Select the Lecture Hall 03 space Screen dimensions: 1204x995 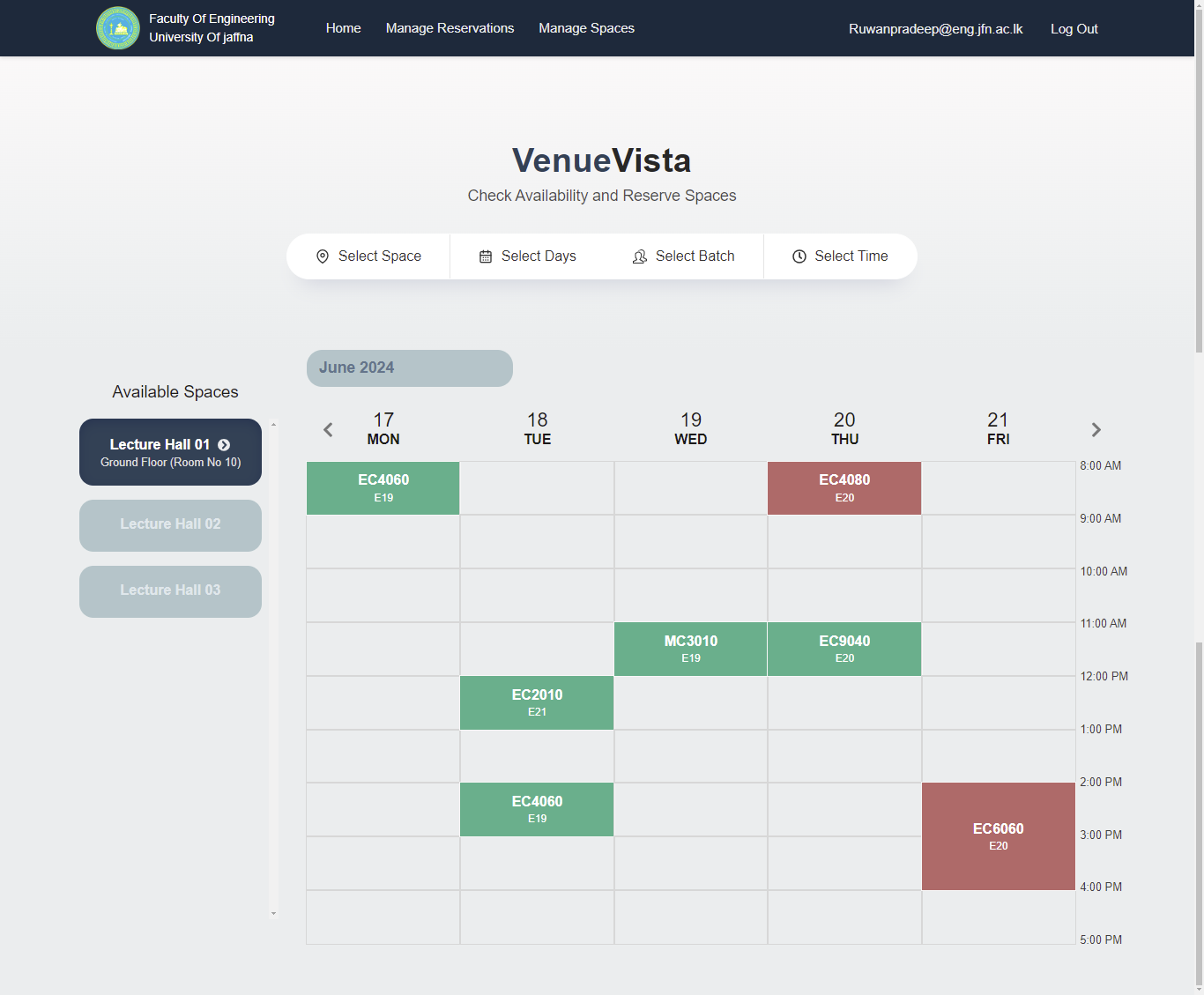(x=170, y=591)
